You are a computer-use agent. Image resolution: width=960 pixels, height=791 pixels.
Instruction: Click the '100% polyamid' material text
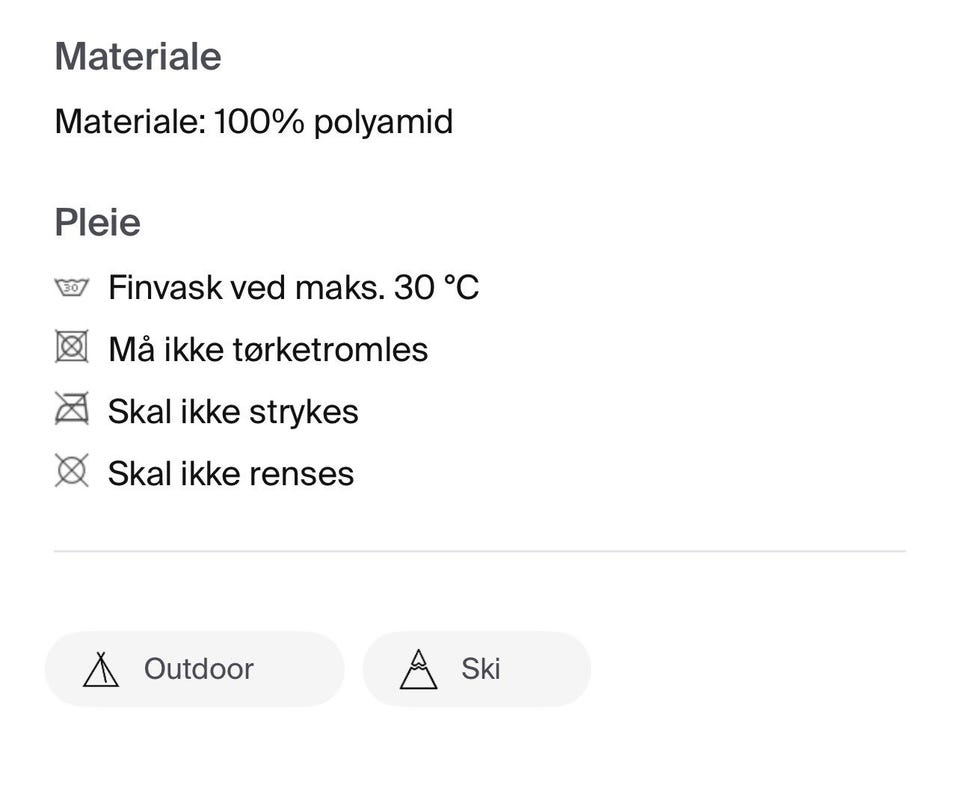[x=333, y=122]
